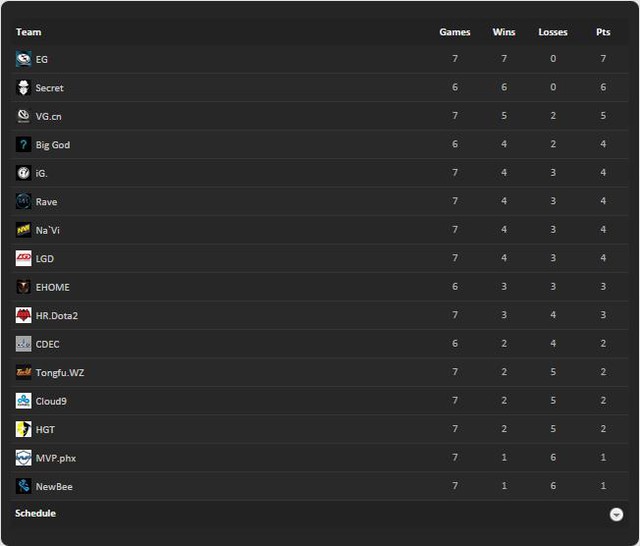Image resolution: width=640 pixels, height=546 pixels.
Task: Click the MVP.phx team logo icon
Action: (x=23, y=458)
